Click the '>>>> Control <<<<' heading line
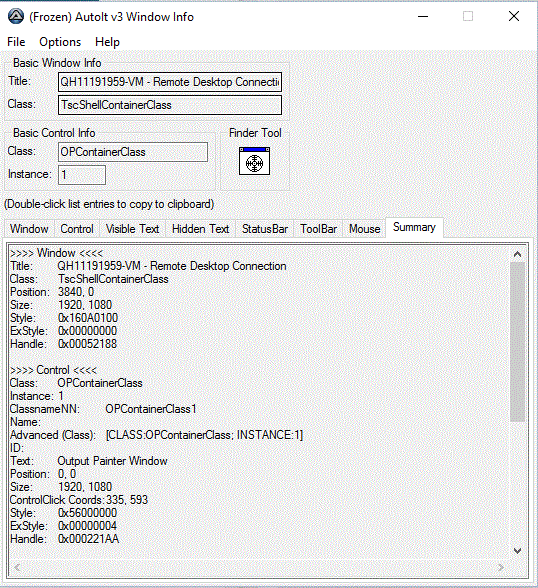The width and height of the screenshot is (538, 588). point(53,370)
